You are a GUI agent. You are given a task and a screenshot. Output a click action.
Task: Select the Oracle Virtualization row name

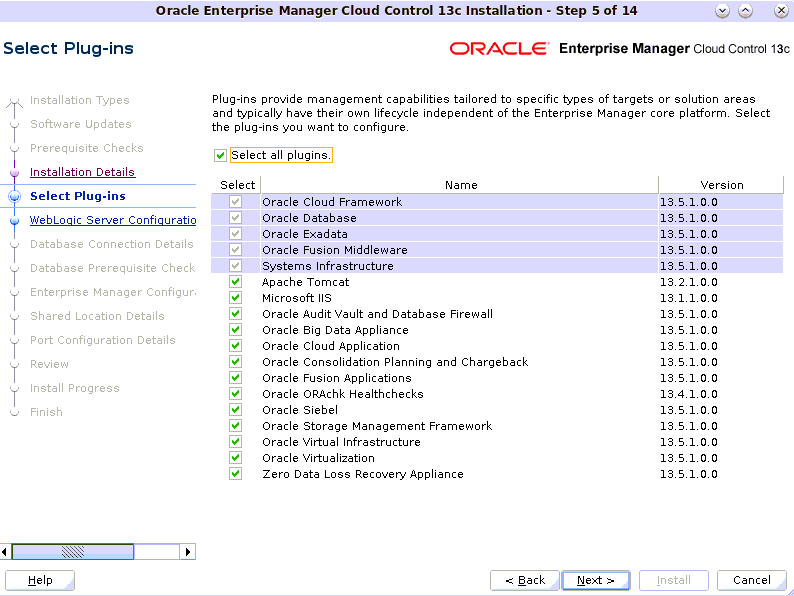319,458
